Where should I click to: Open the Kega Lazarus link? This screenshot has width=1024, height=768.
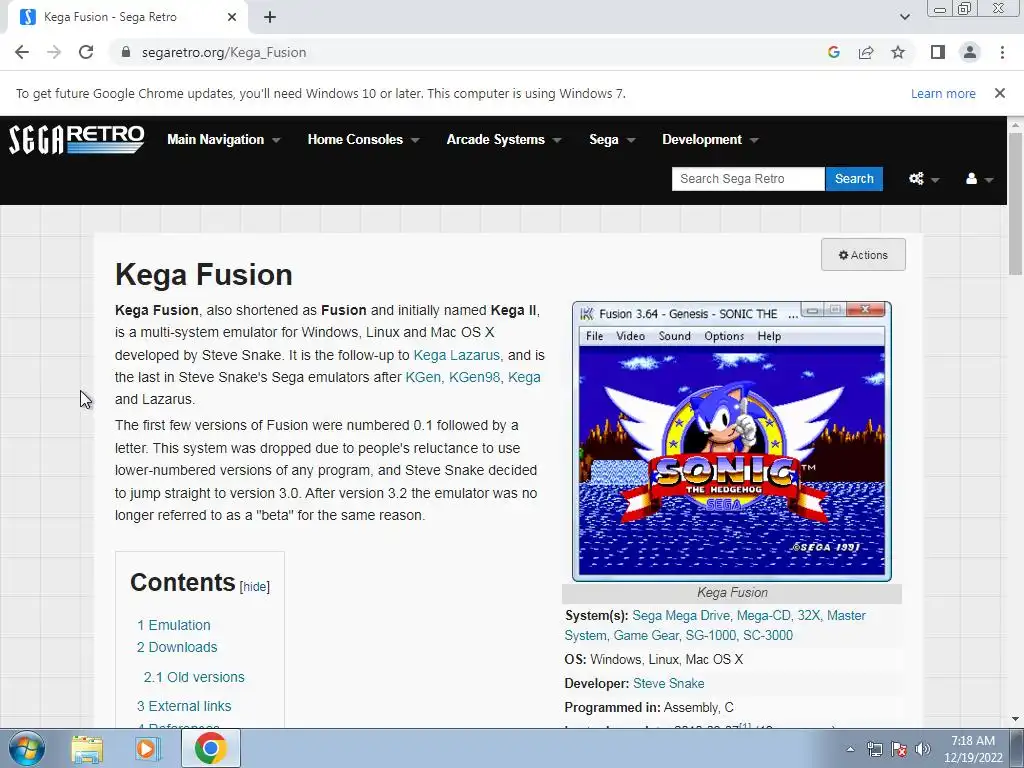click(x=456, y=355)
